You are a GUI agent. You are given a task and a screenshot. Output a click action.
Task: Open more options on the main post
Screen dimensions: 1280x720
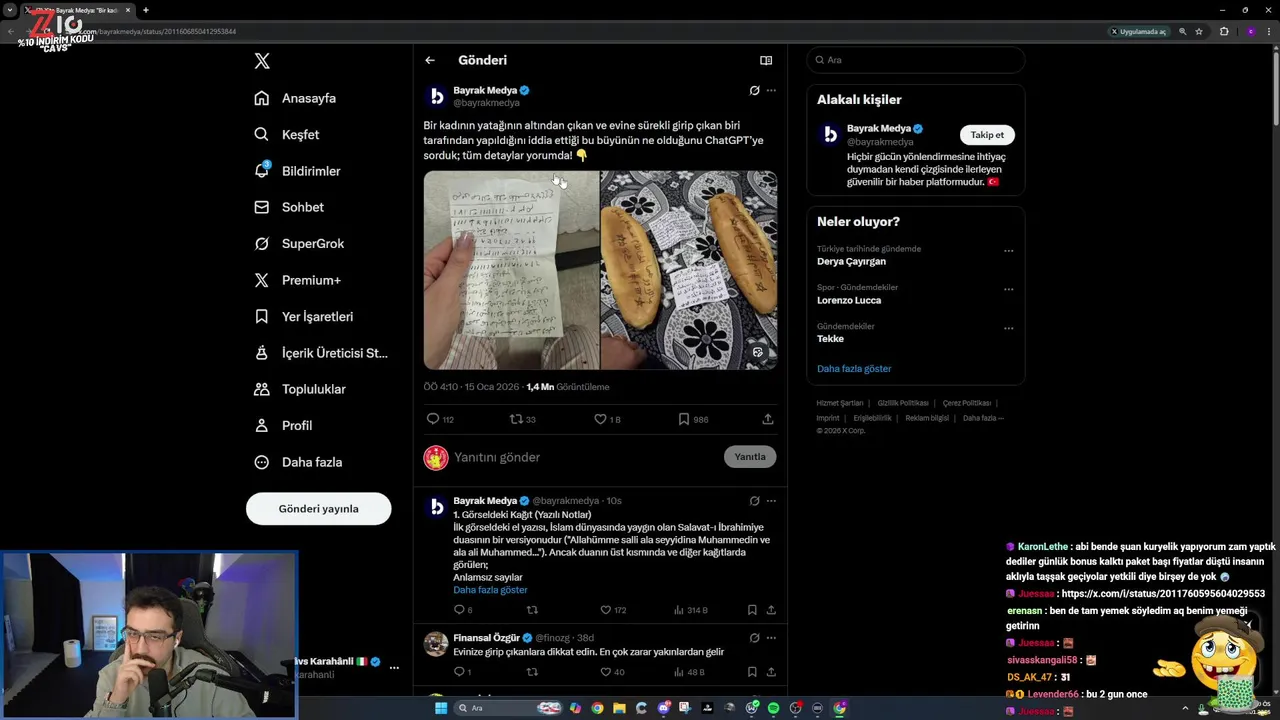pyautogui.click(x=771, y=90)
